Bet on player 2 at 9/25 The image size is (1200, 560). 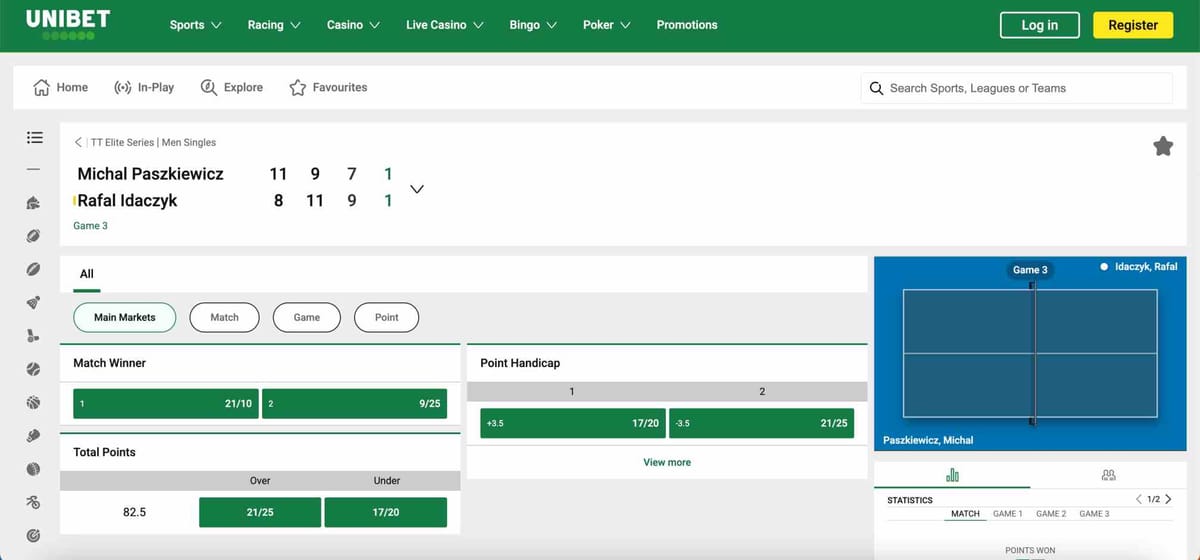click(x=354, y=404)
